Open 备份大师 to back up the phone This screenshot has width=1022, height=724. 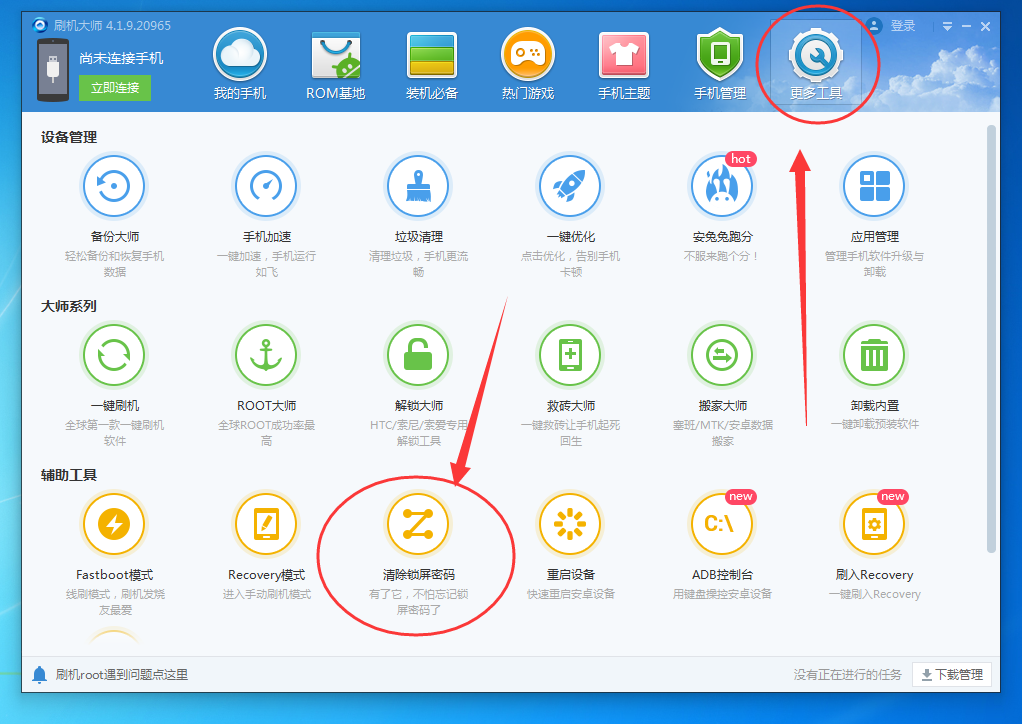tap(113, 185)
